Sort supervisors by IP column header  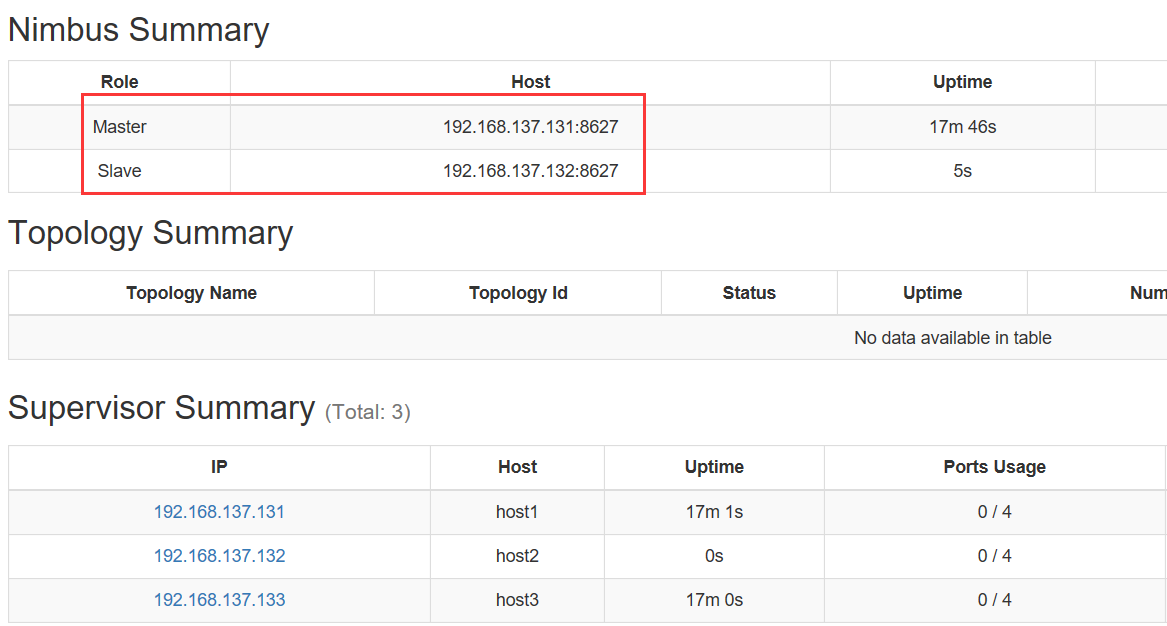[x=219, y=467]
